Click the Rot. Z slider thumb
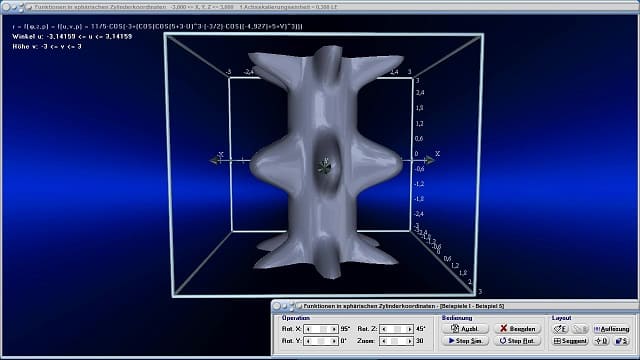 397,329
